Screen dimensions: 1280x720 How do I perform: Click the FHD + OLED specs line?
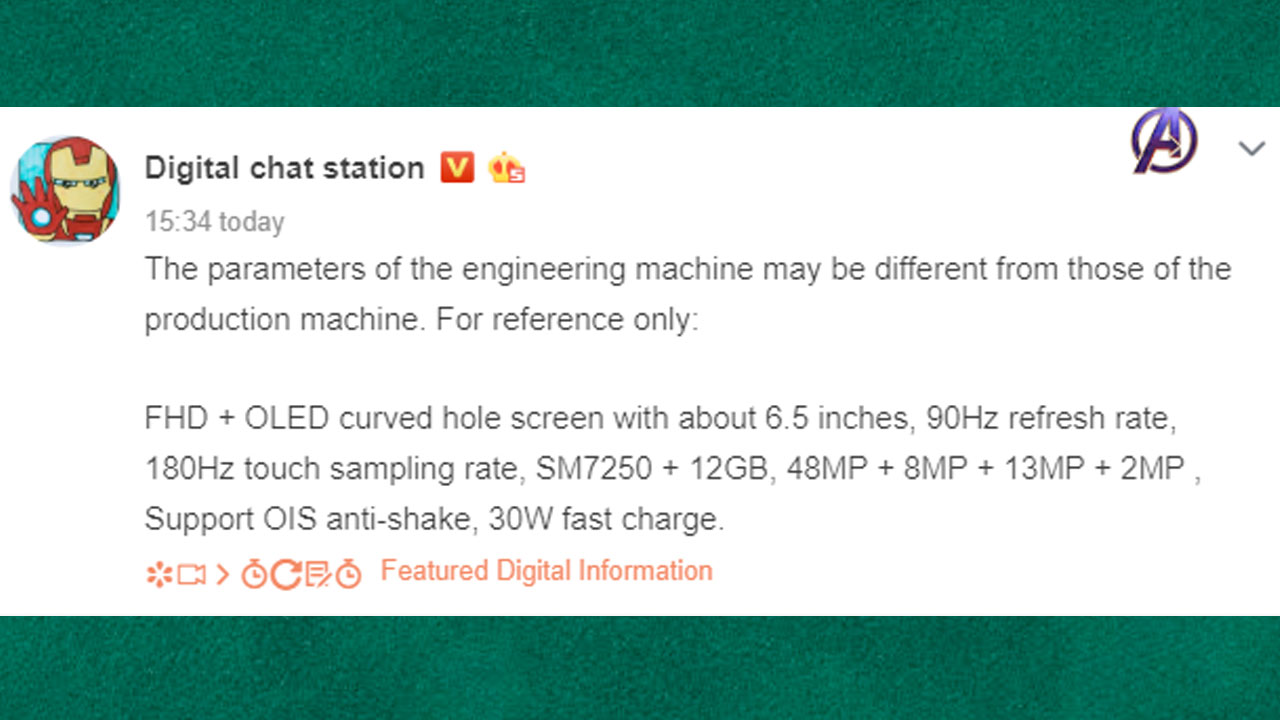point(661,418)
